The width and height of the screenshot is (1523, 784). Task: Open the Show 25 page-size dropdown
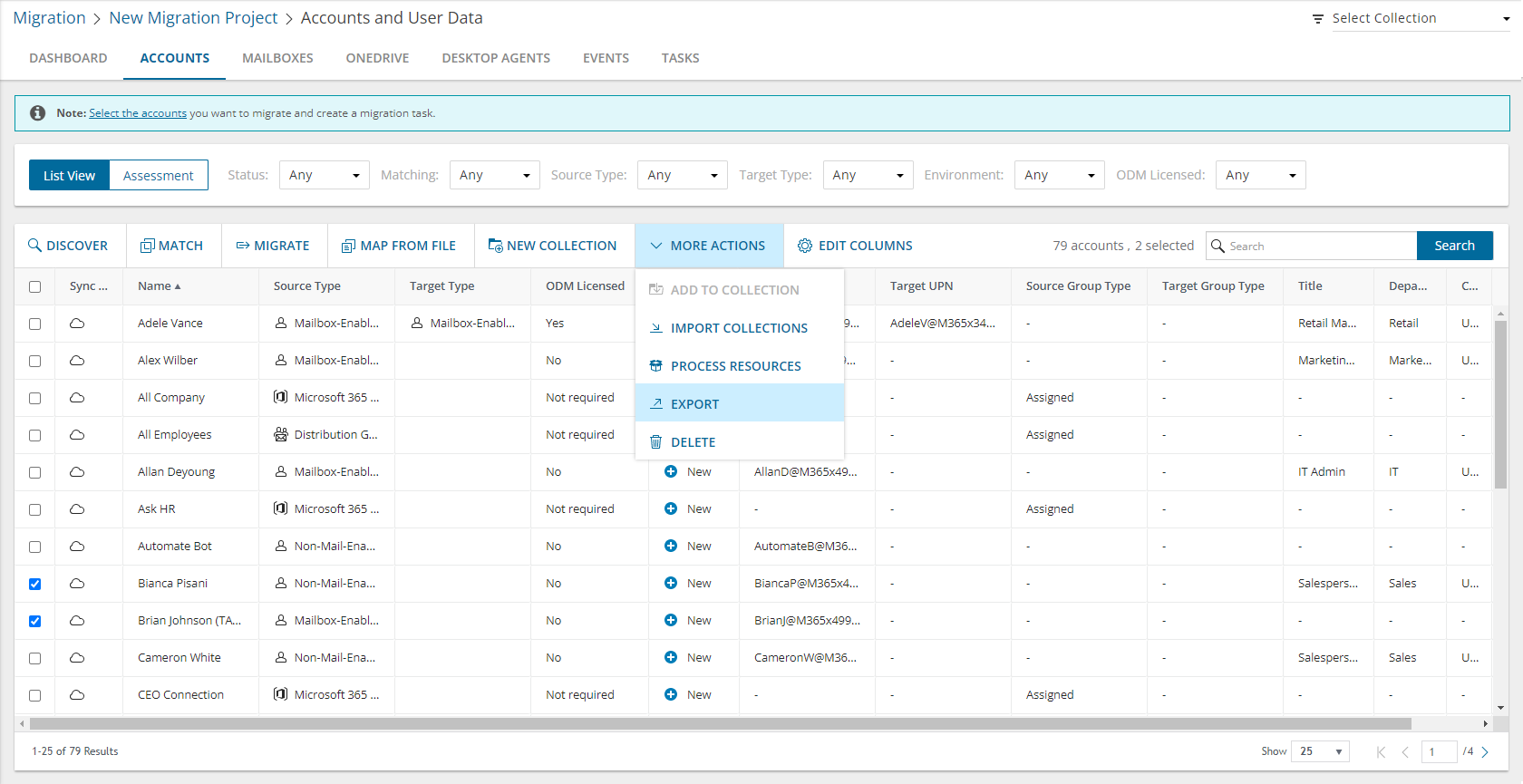click(x=1320, y=751)
